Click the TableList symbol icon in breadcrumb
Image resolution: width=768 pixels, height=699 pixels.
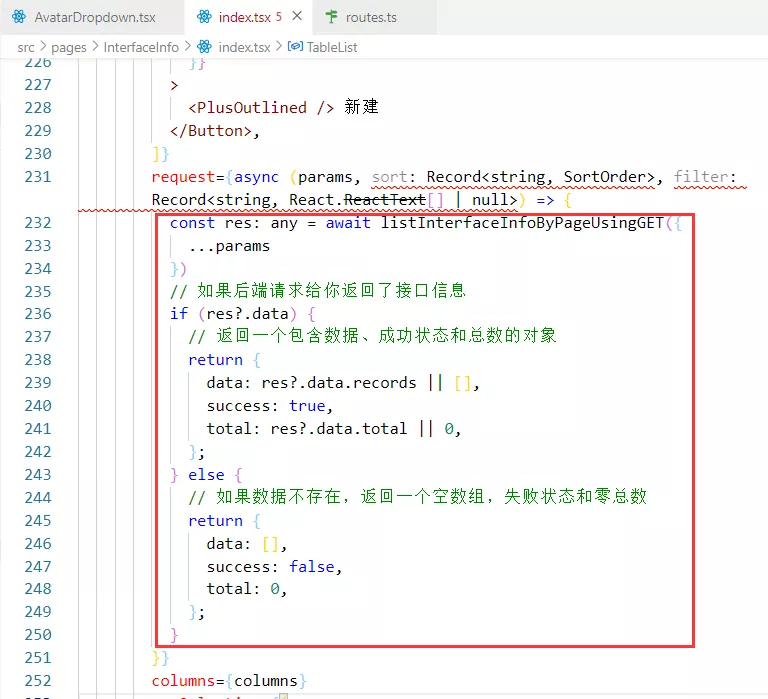[295, 47]
